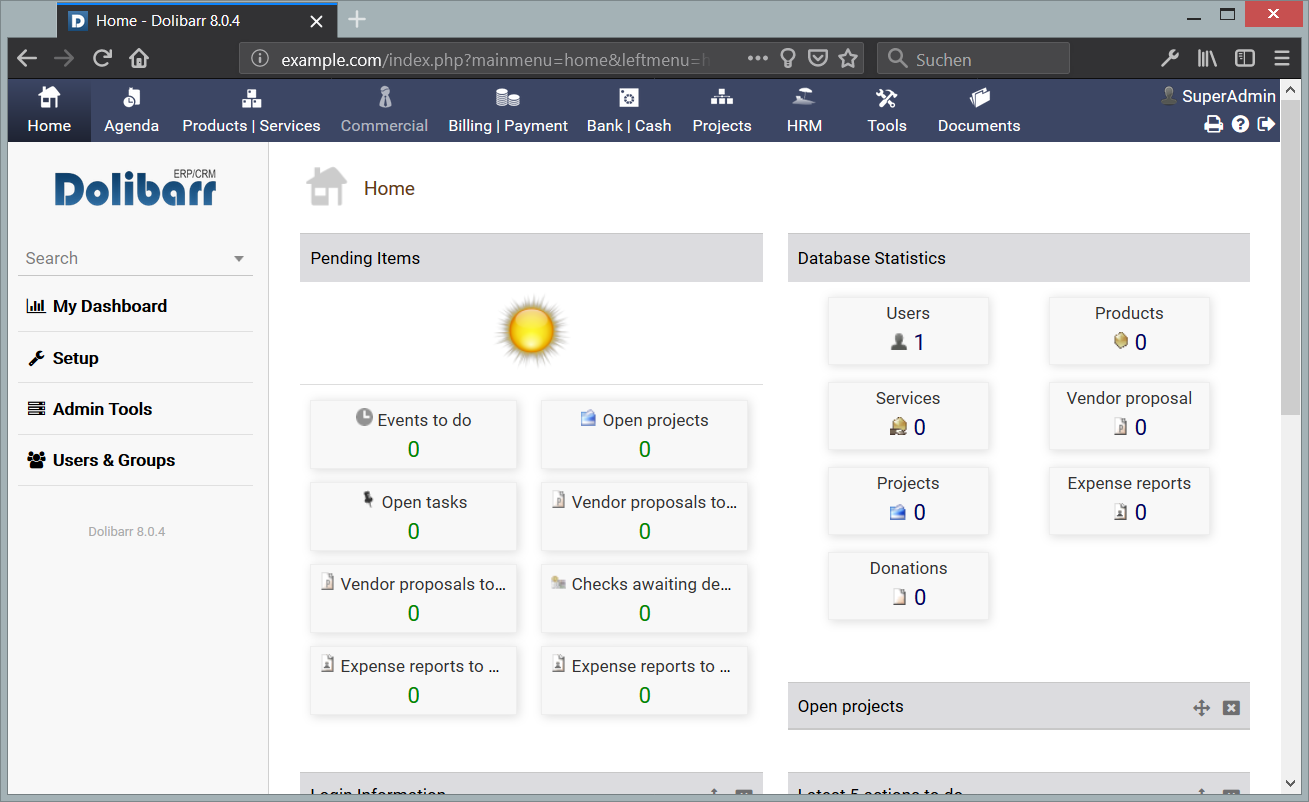1309x802 pixels.
Task: Open the Home top menu icon
Action: click(x=49, y=98)
